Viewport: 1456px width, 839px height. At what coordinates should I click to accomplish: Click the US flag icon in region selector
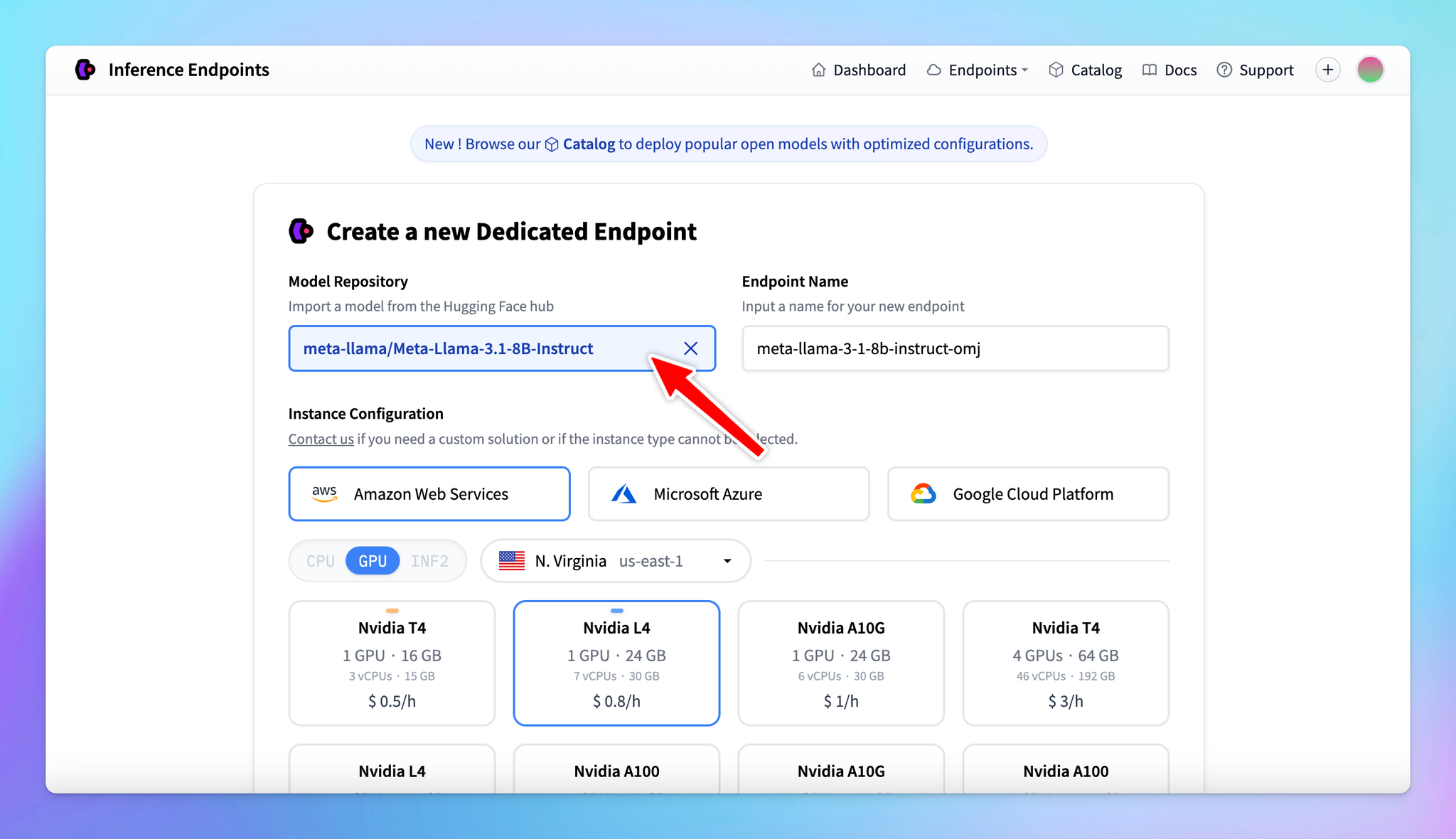[x=512, y=561]
